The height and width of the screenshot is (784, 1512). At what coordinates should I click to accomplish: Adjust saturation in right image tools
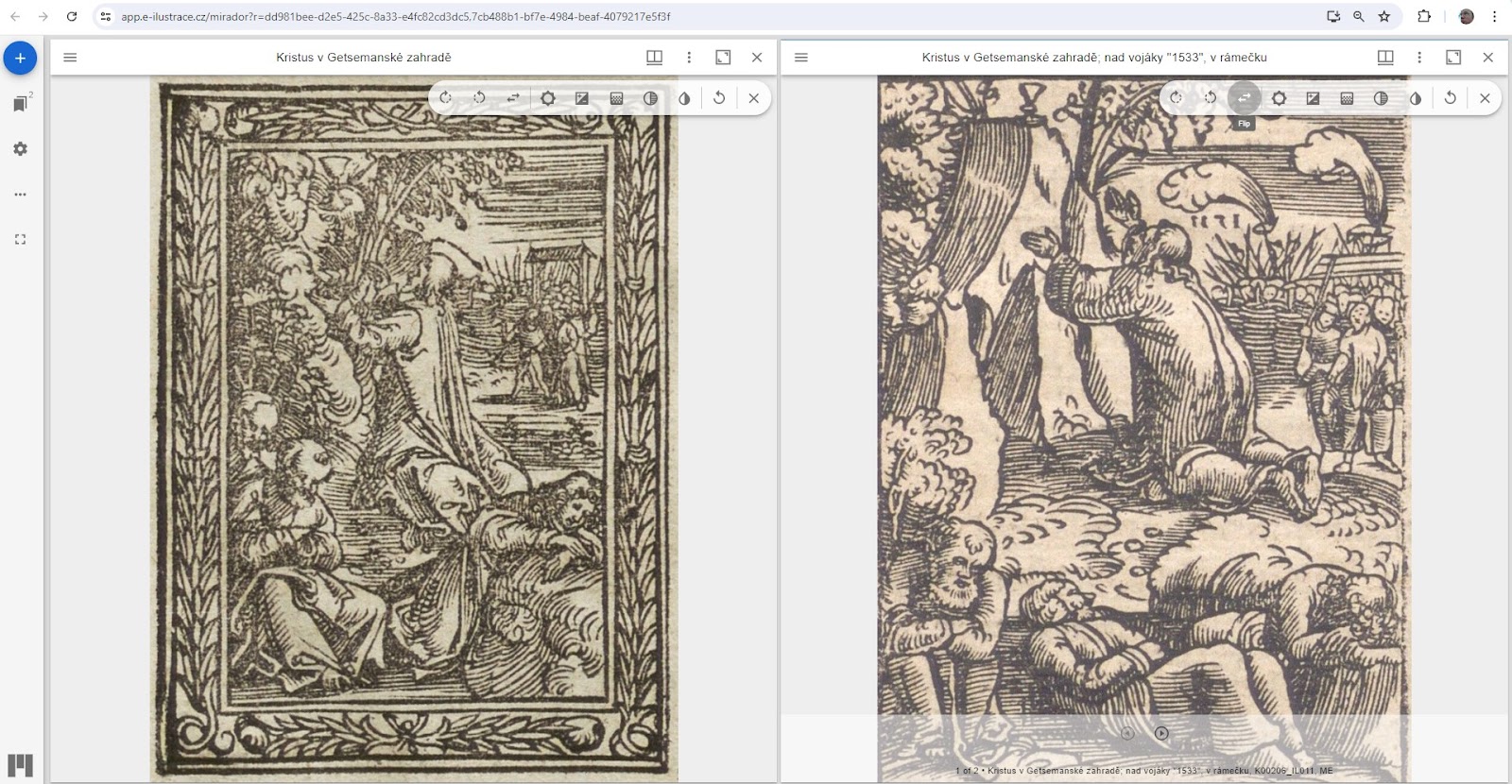click(x=1347, y=98)
